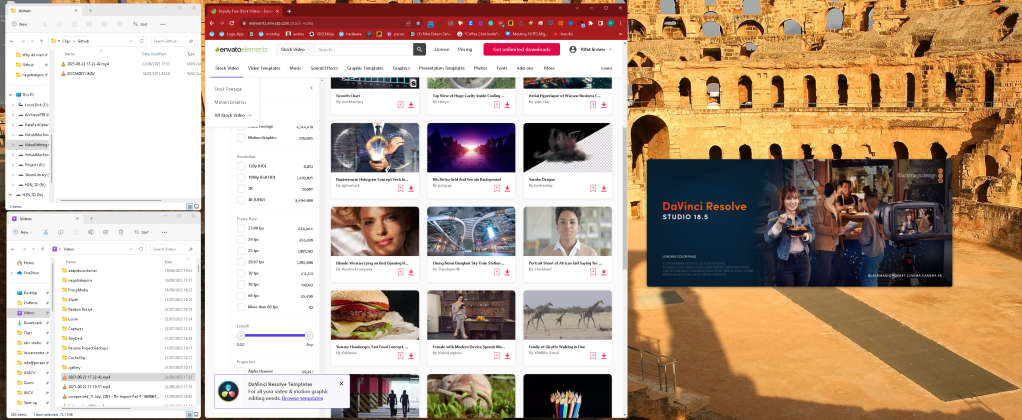Bookmark the 80s Retro Grid video
This screenshot has height=420, width=1022.
click(497, 188)
